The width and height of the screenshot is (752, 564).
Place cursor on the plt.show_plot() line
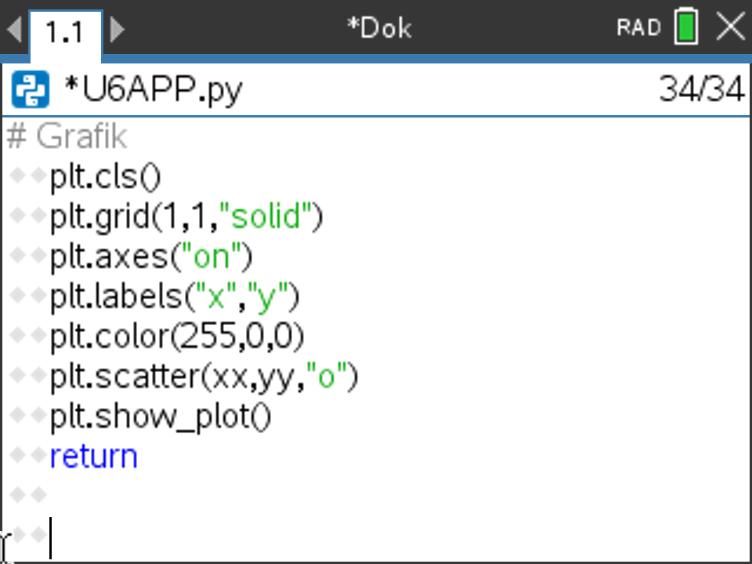click(x=160, y=416)
